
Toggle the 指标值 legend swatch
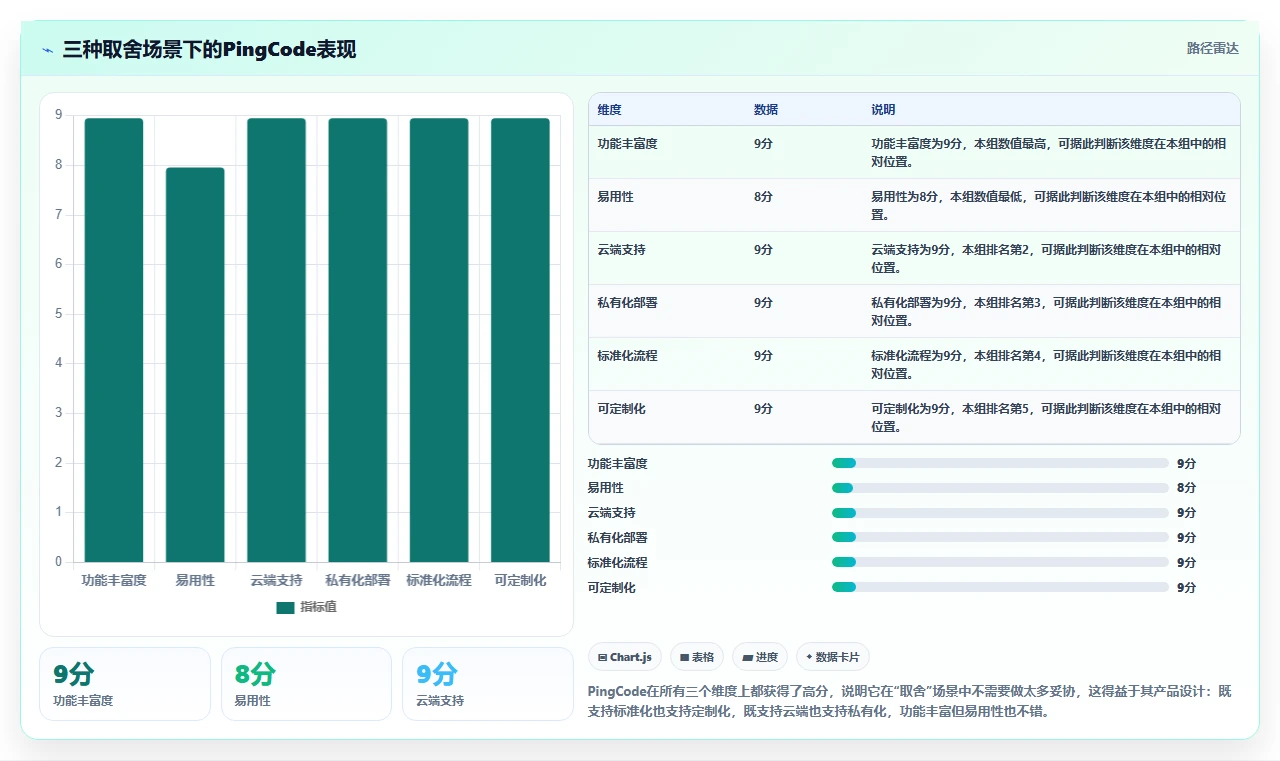tap(285, 607)
